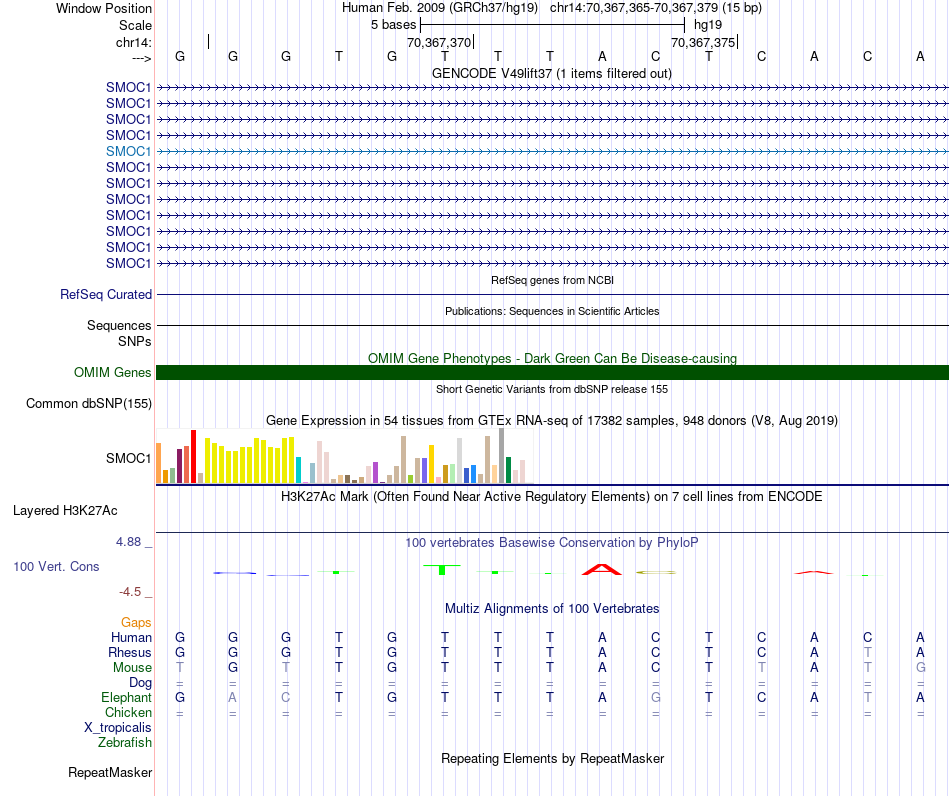Click the tall red bar in GTEx chart
Image resolution: width=950 pixels, height=796 pixels.
pos(193,457)
